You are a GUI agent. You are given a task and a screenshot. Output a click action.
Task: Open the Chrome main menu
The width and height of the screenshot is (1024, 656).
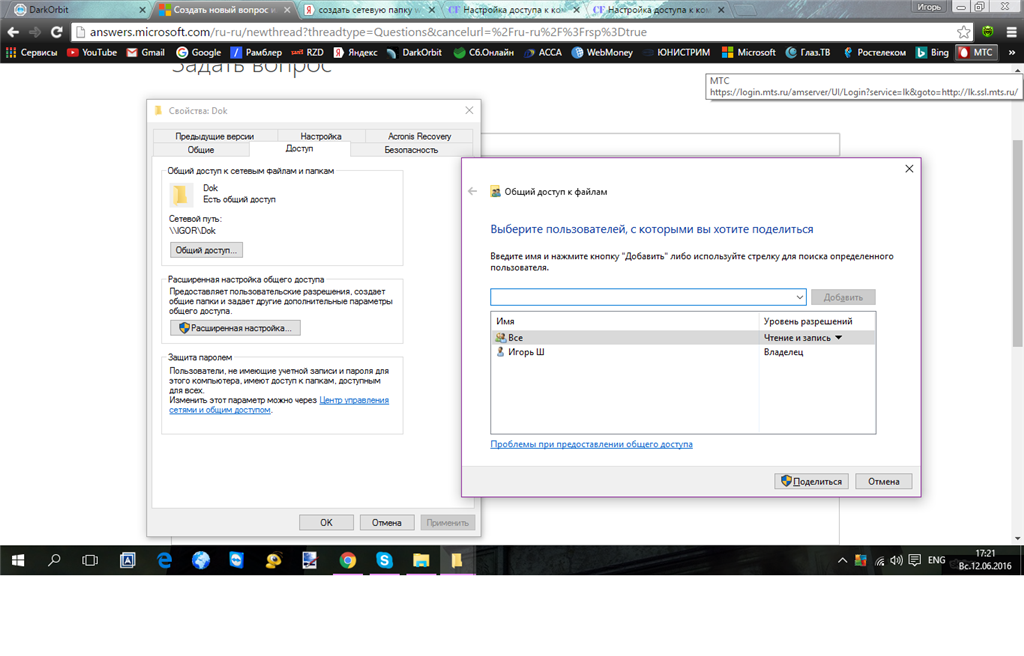click(x=1011, y=32)
